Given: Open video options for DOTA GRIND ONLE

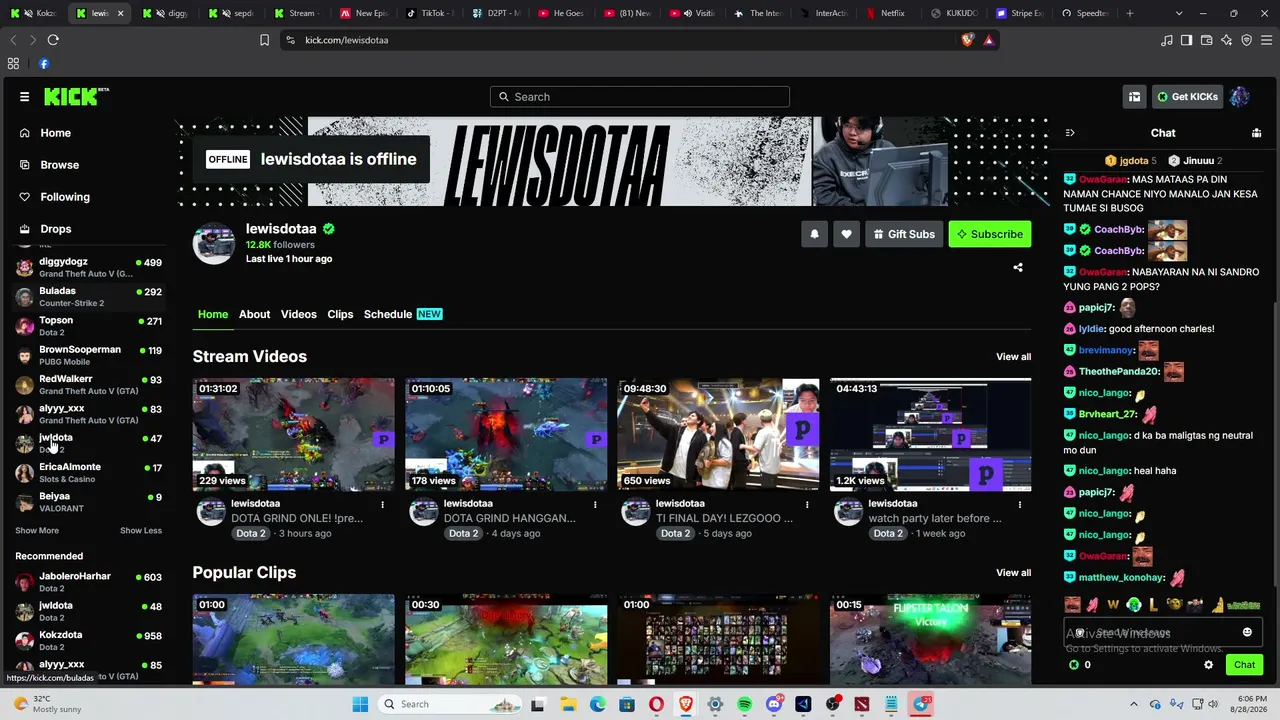Looking at the screenshot, I should pyautogui.click(x=382, y=505).
